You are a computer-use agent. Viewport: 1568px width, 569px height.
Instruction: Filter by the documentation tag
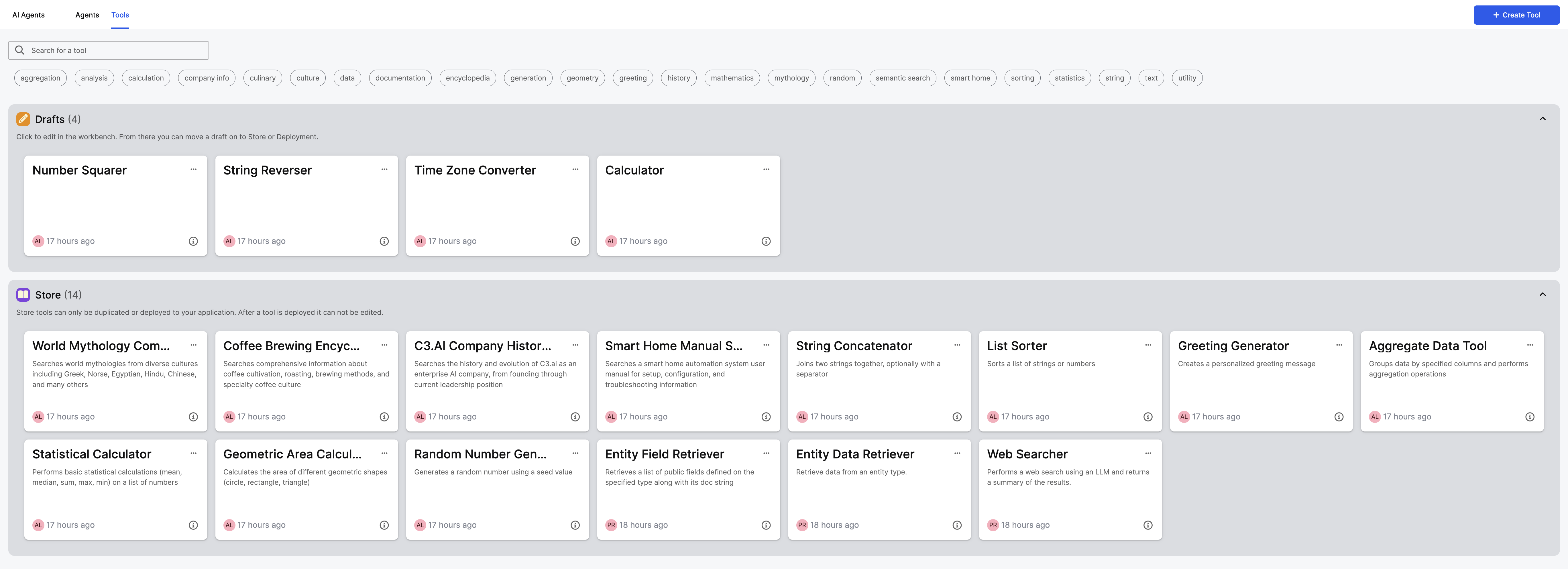pos(400,78)
